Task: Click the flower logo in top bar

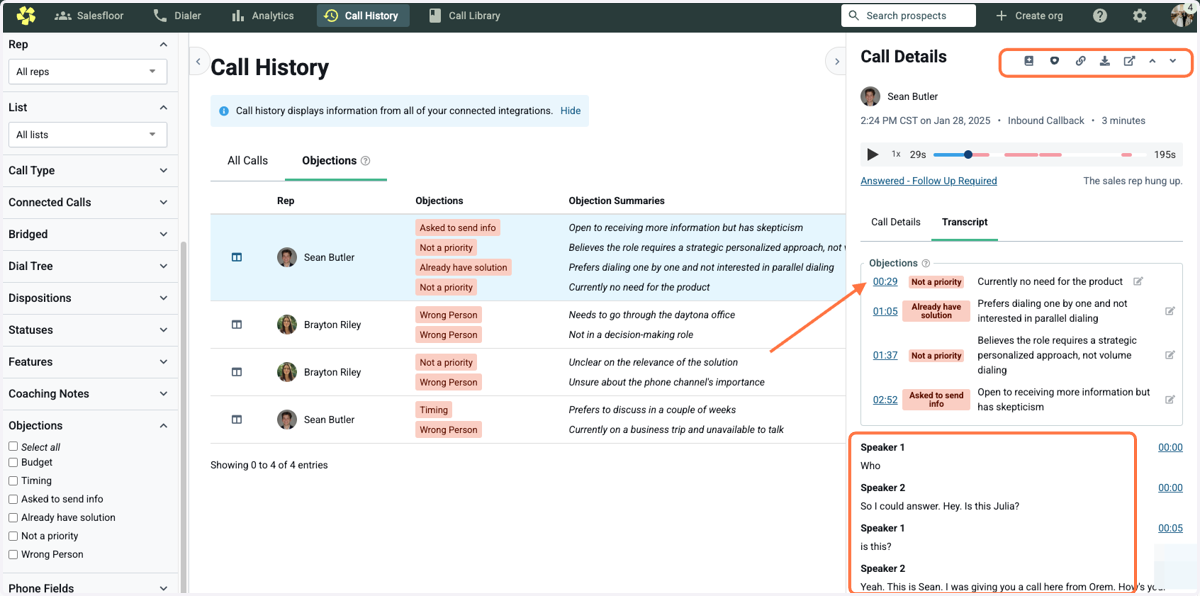Action: (x=26, y=16)
